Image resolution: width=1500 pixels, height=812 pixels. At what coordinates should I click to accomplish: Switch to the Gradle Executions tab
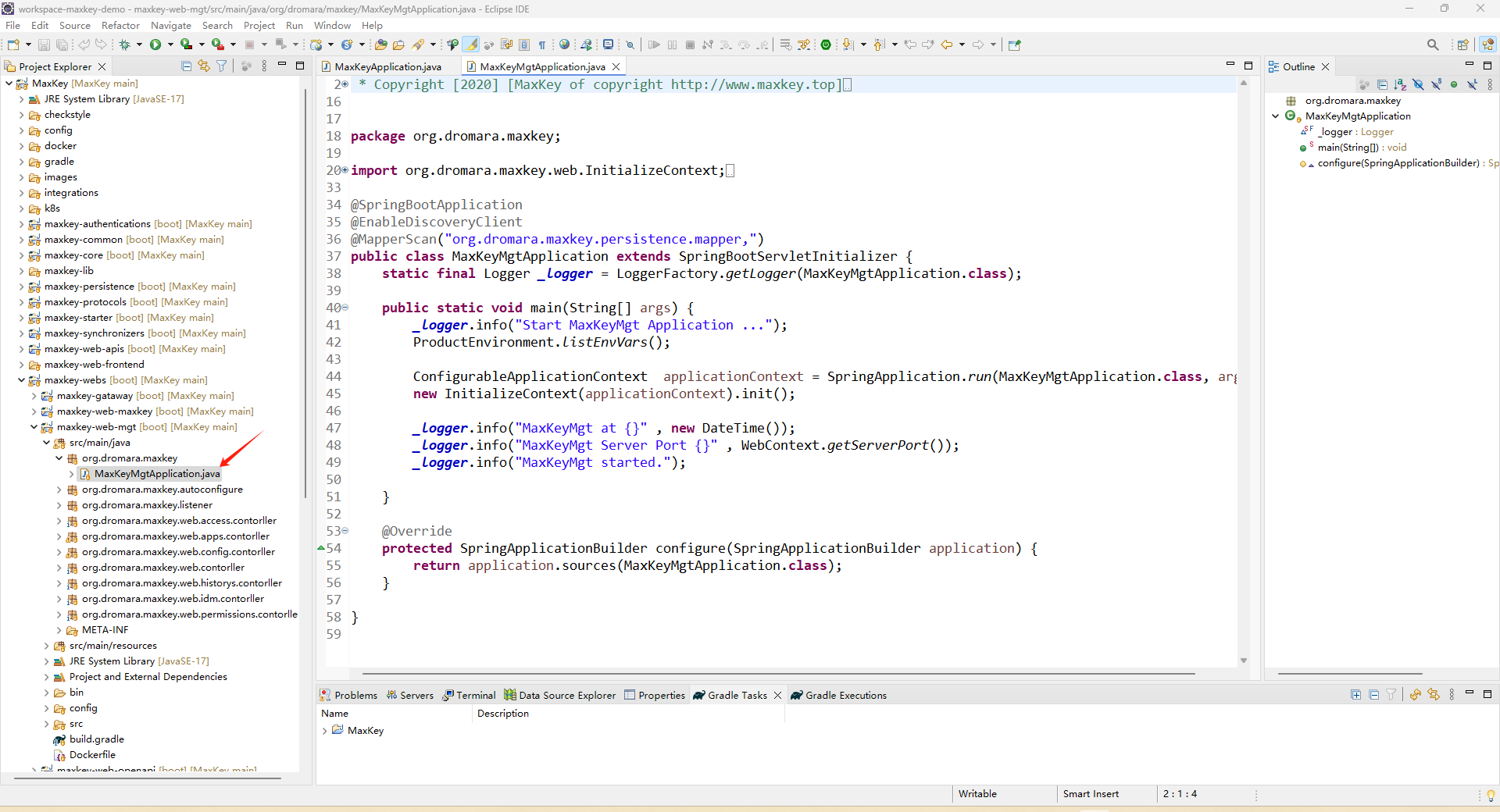839,695
